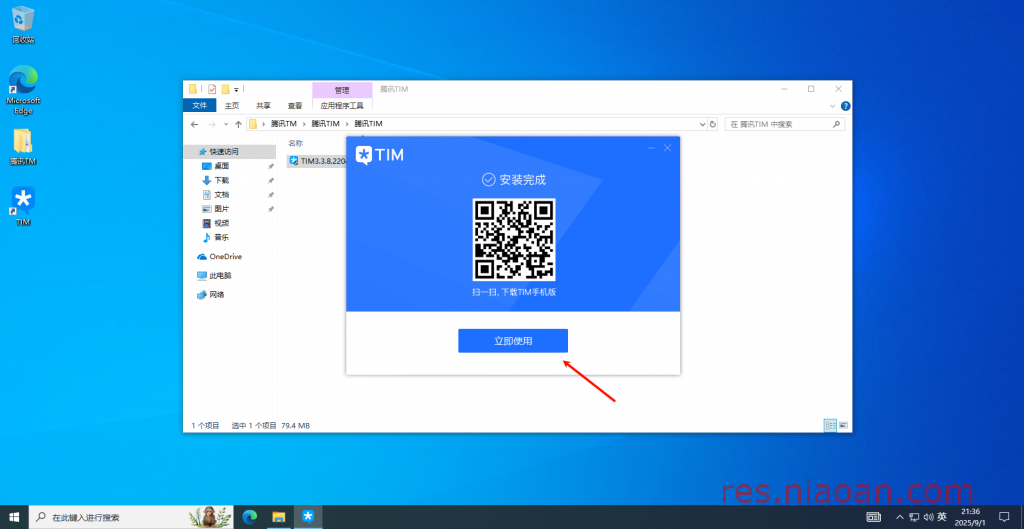Open 下载 in the navigation pane

click(222, 180)
